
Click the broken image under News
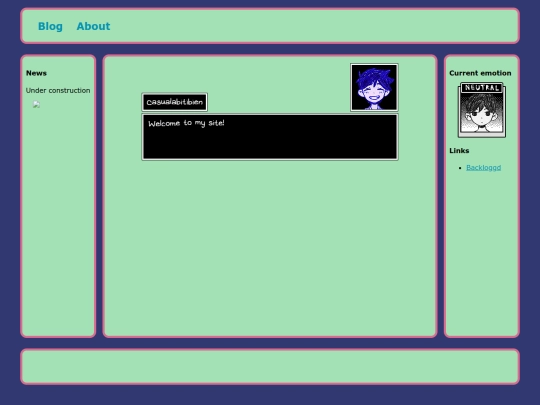[x=37, y=104]
